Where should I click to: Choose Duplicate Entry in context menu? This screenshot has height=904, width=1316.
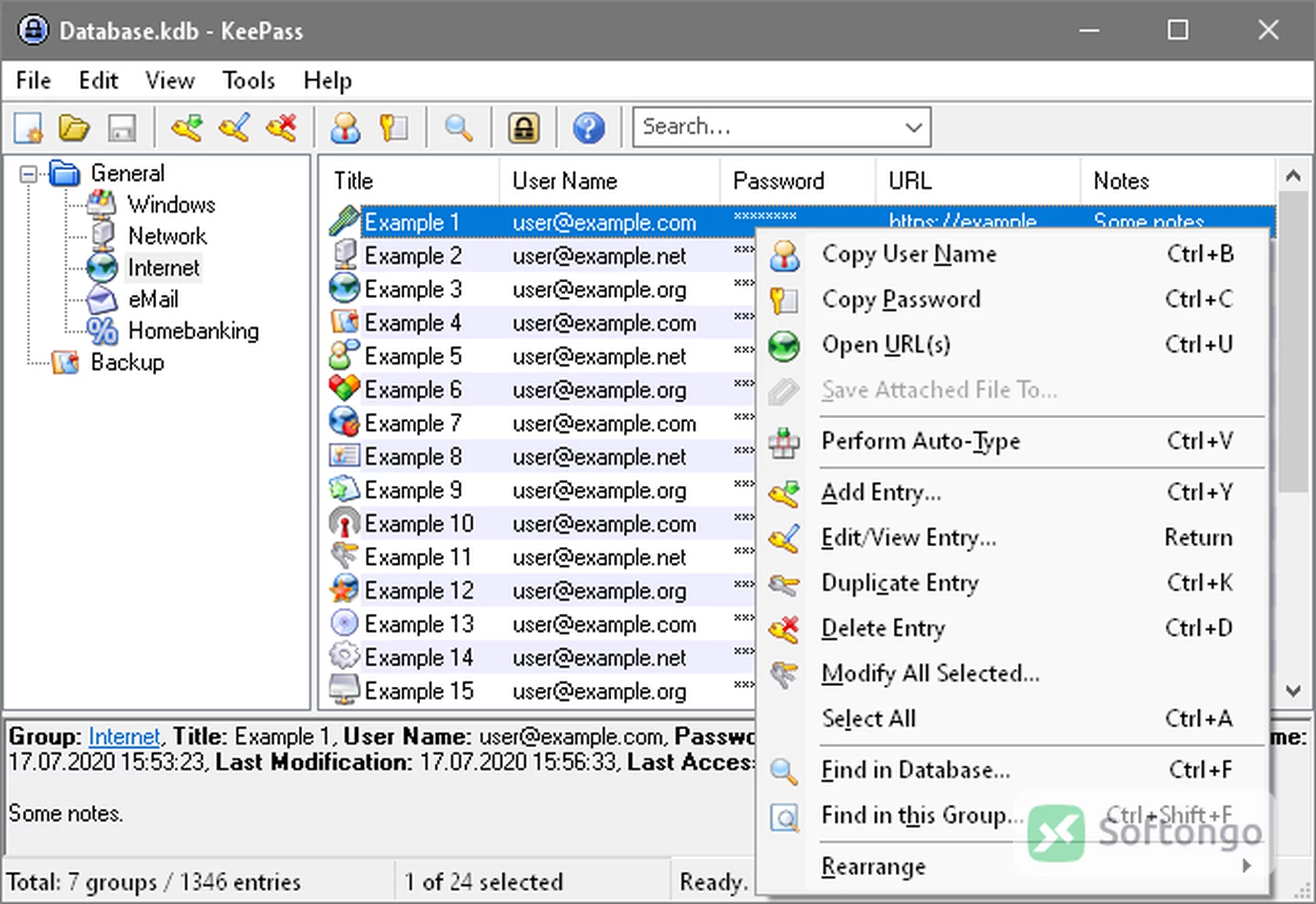[1012, 583]
